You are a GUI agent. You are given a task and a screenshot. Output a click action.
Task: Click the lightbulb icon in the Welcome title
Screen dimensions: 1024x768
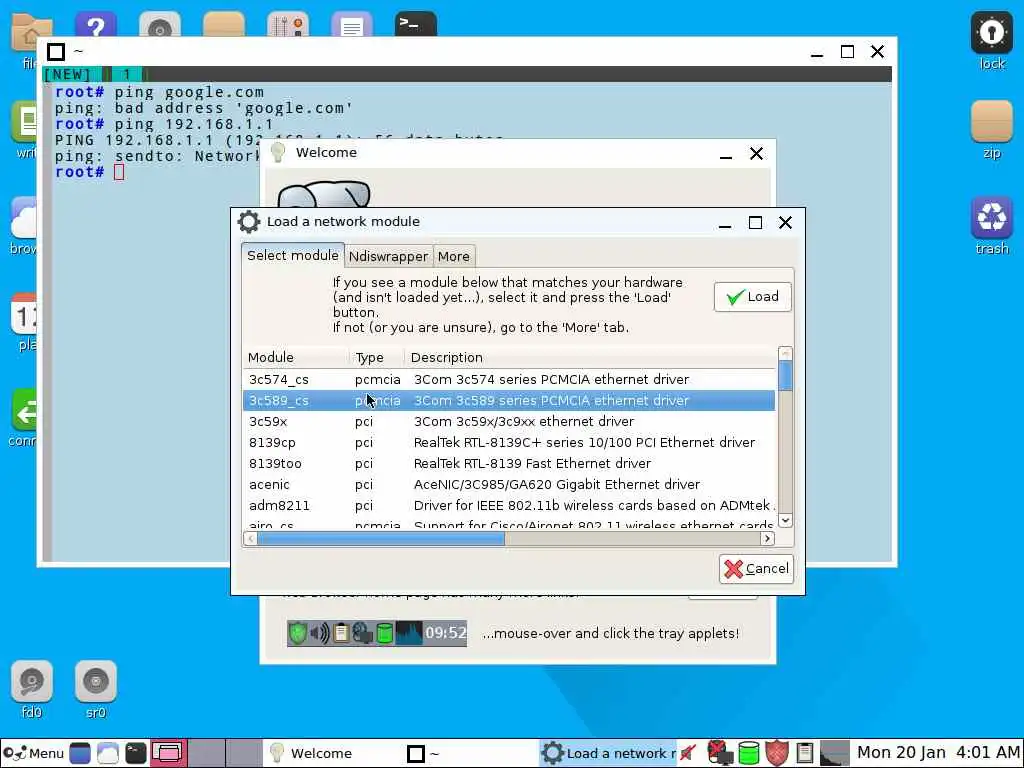click(x=278, y=152)
